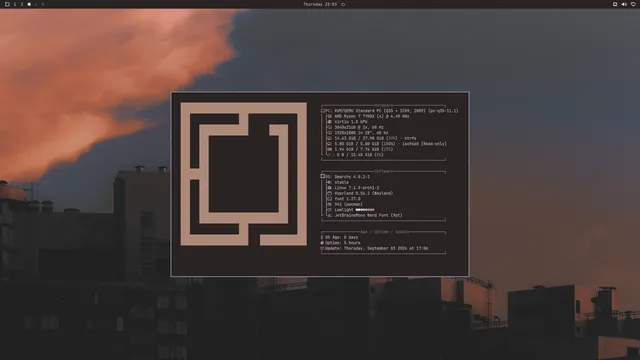Click the 'Software' section header
Viewport: 640px width, 360px height.
[383, 172]
